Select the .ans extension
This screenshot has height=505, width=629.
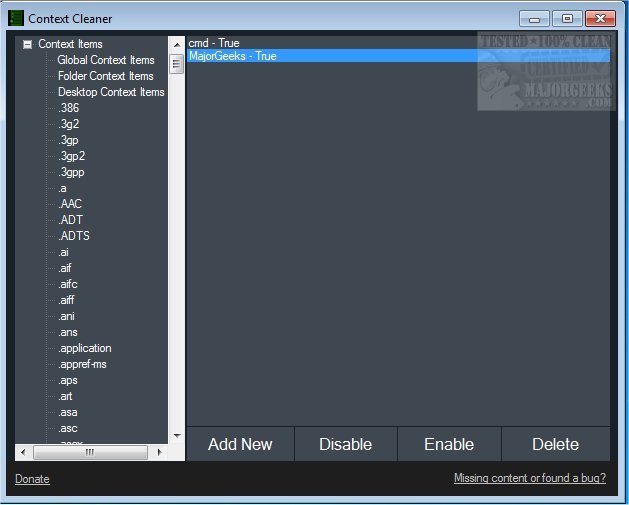[68, 332]
